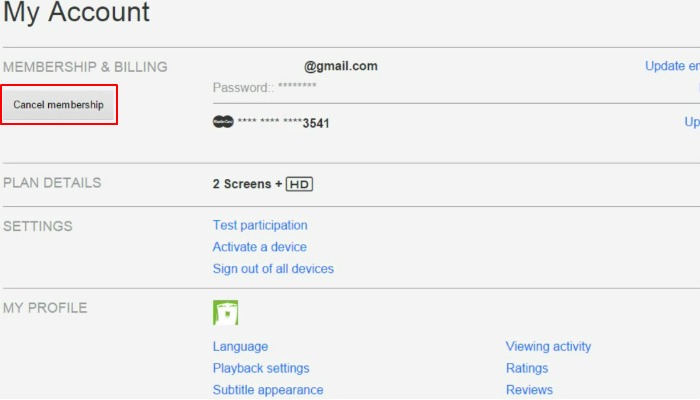Viewport: 700px width, 400px height.
Task: View the Viewing activity page
Action: [548, 347]
